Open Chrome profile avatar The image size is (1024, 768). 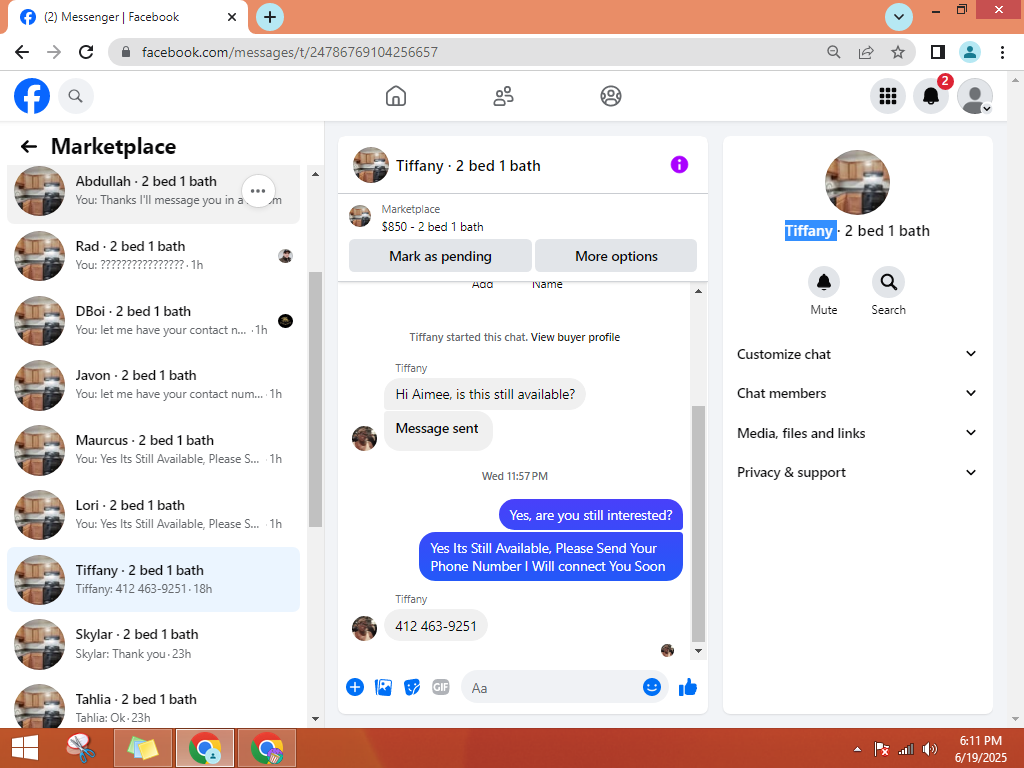pyautogui.click(x=970, y=52)
